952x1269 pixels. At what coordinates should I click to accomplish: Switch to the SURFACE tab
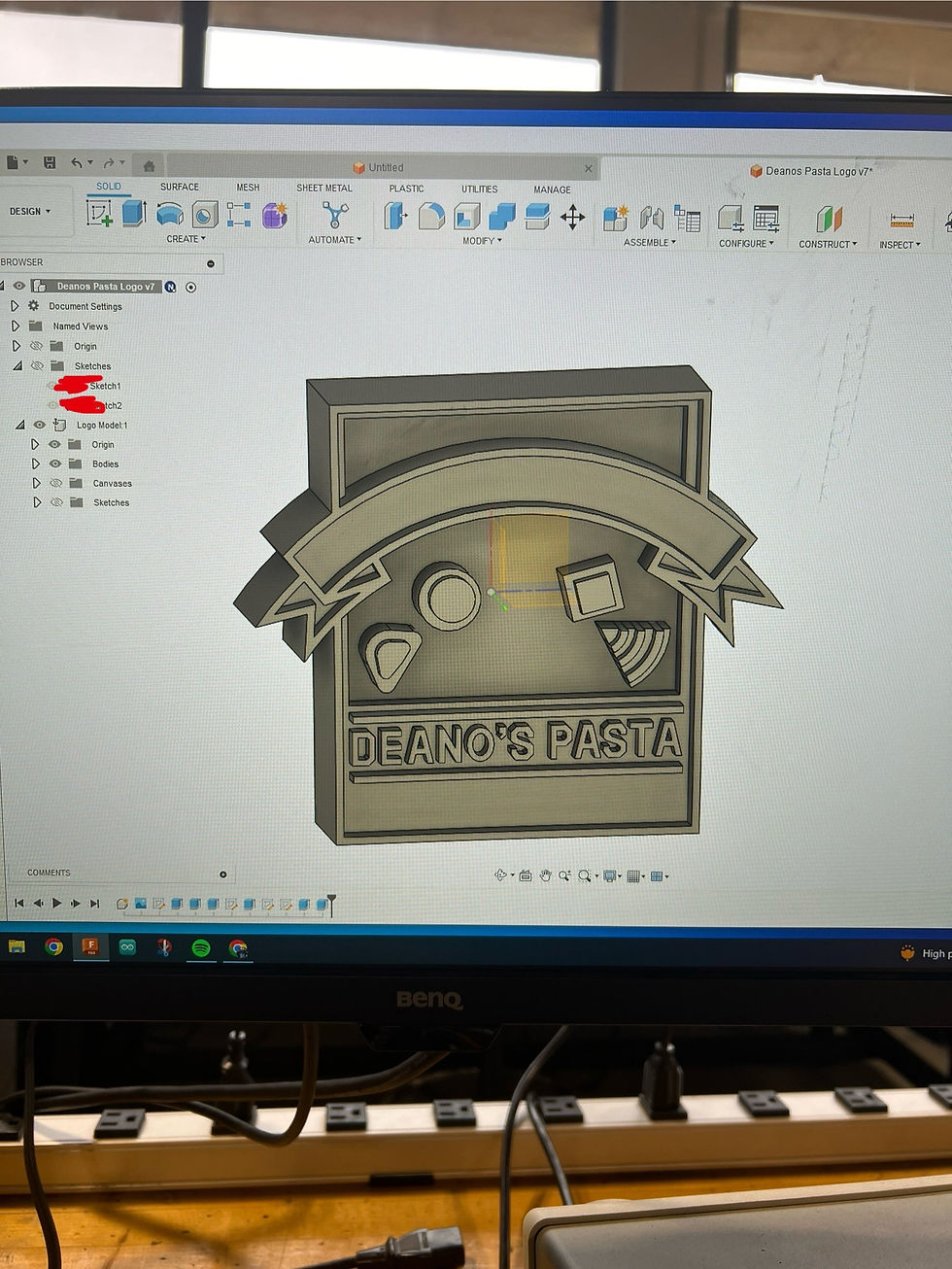[180, 187]
